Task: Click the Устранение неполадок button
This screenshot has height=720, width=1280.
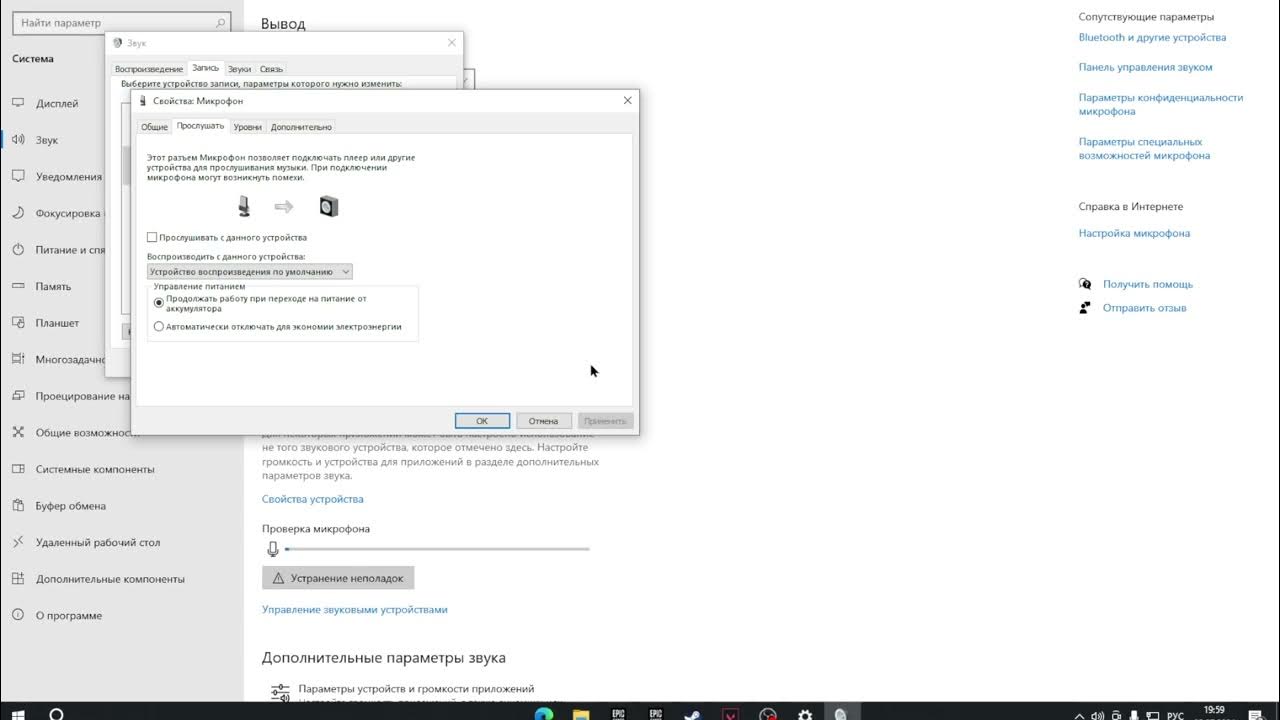Action: point(338,578)
